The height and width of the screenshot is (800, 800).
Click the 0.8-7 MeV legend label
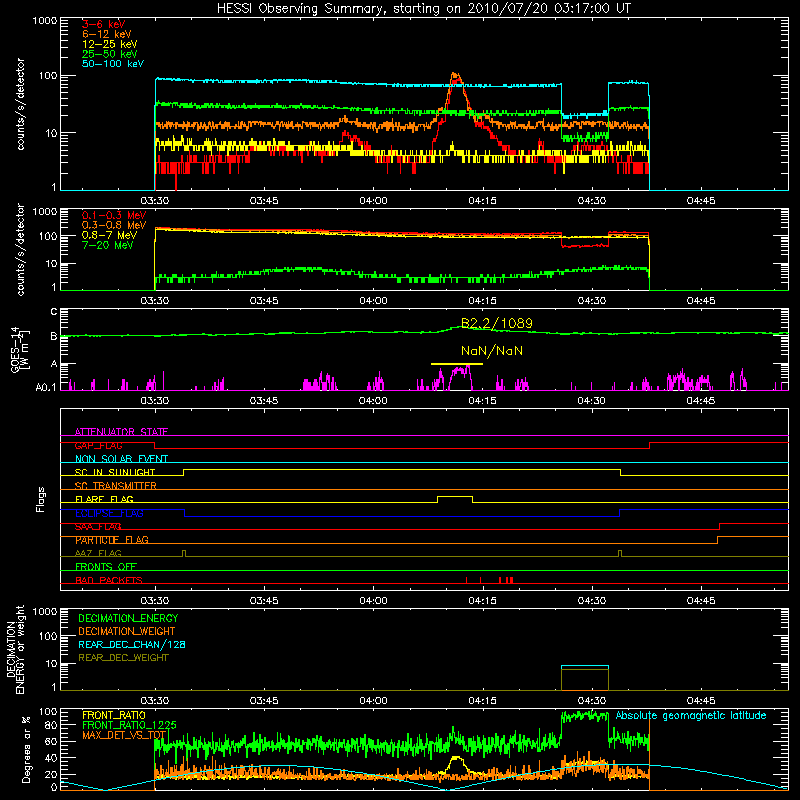(109, 235)
